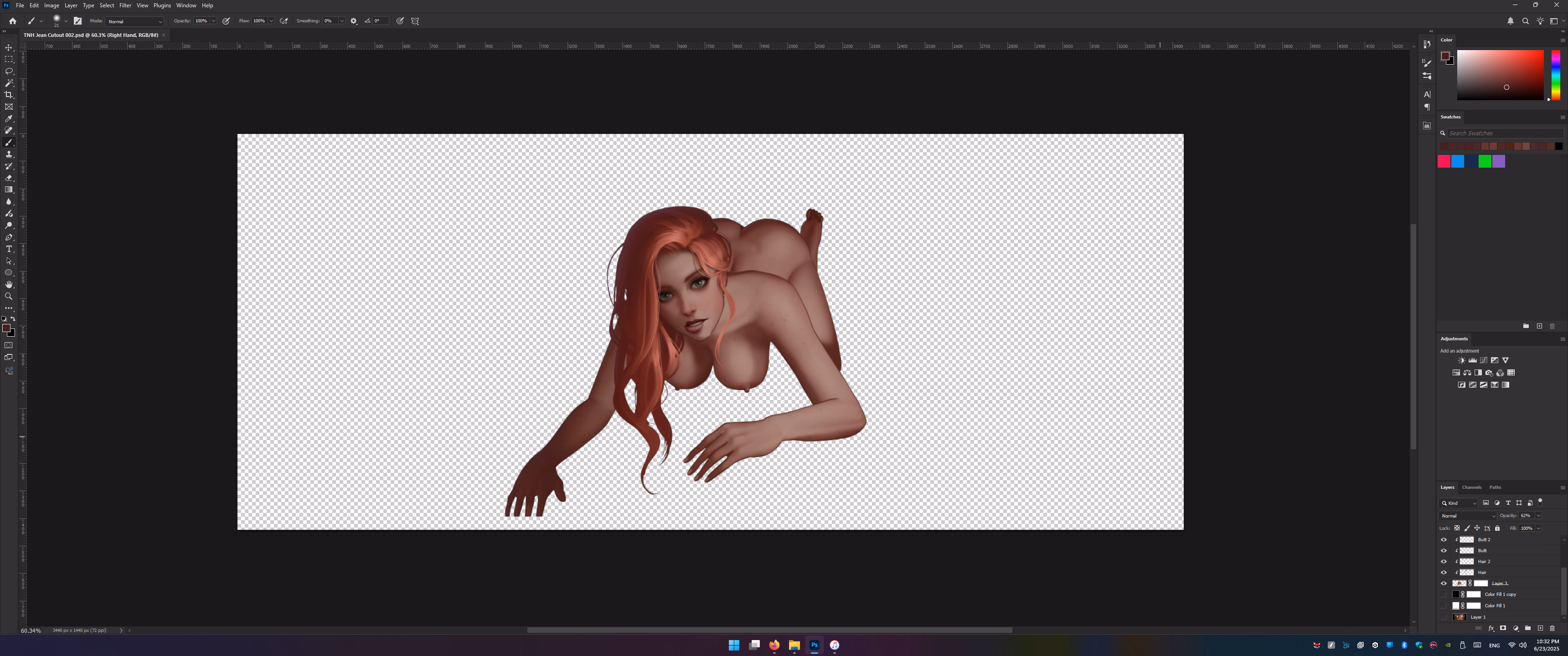Show the Color Fill 1 copy layer
Screen dimensions: 1568x656
pos(1443,594)
